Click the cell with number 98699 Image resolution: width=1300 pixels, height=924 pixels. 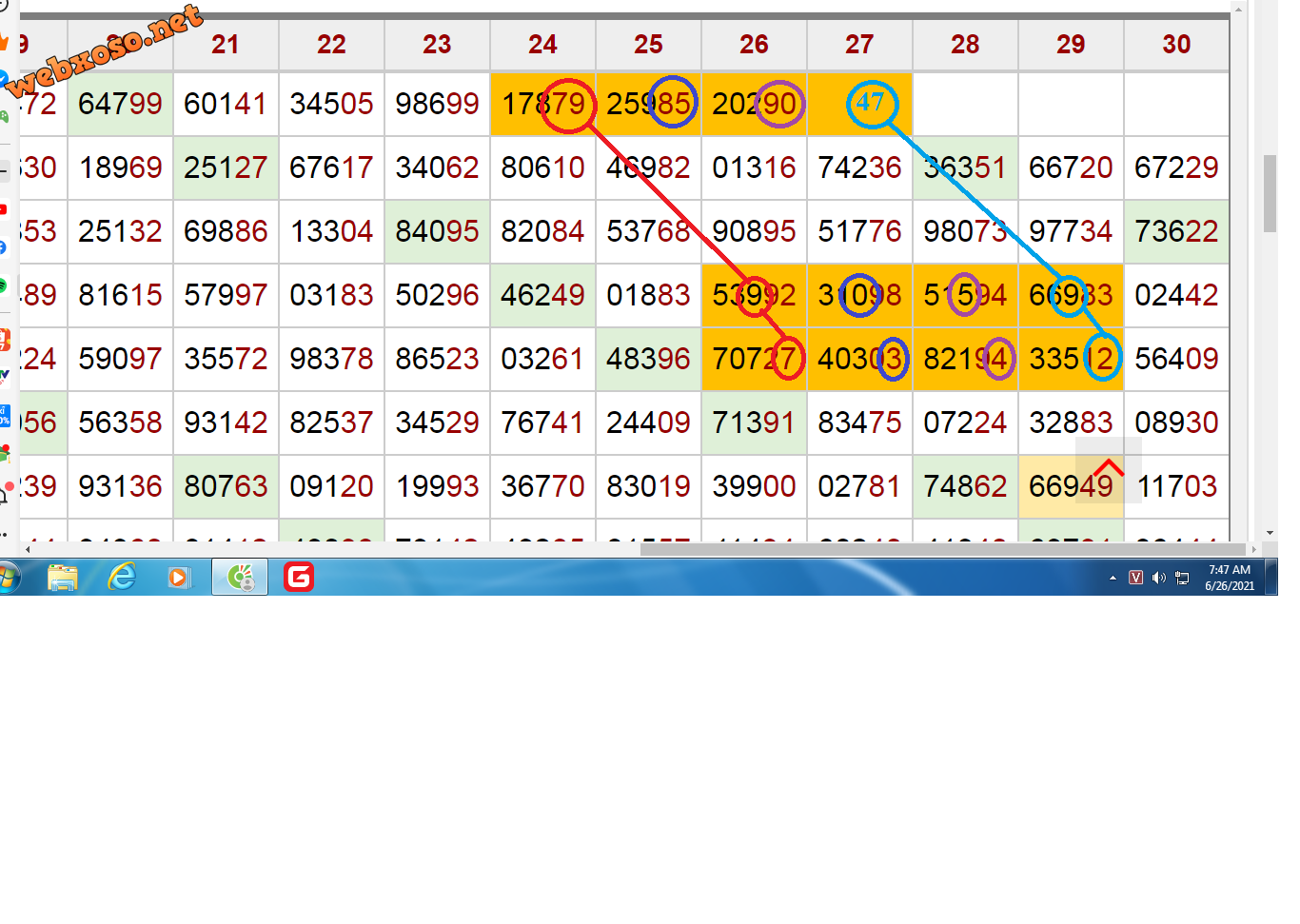(x=437, y=104)
